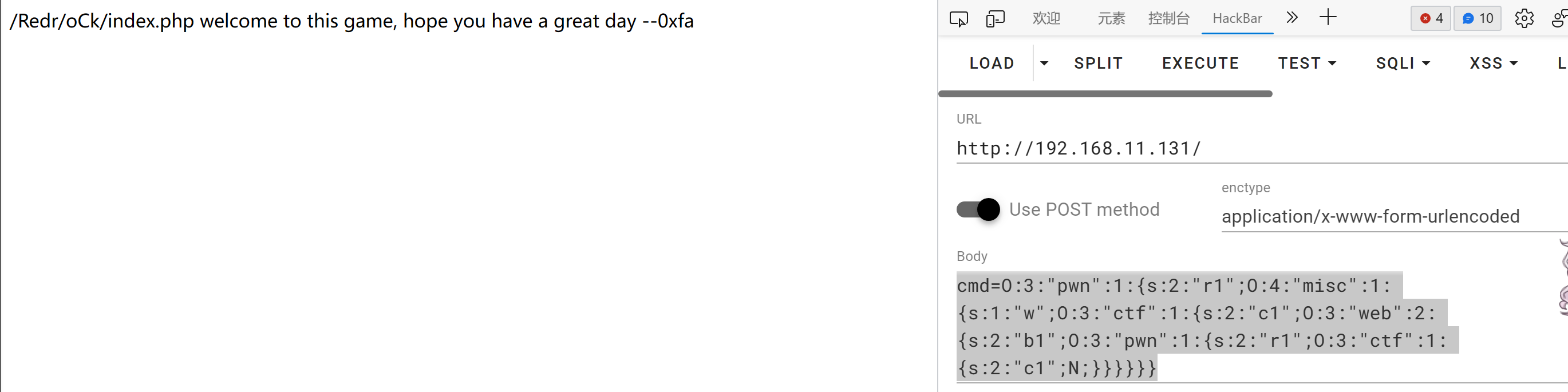The width and height of the screenshot is (1568, 392).
Task: Open DevTools settings gear
Action: click(x=1523, y=18)
